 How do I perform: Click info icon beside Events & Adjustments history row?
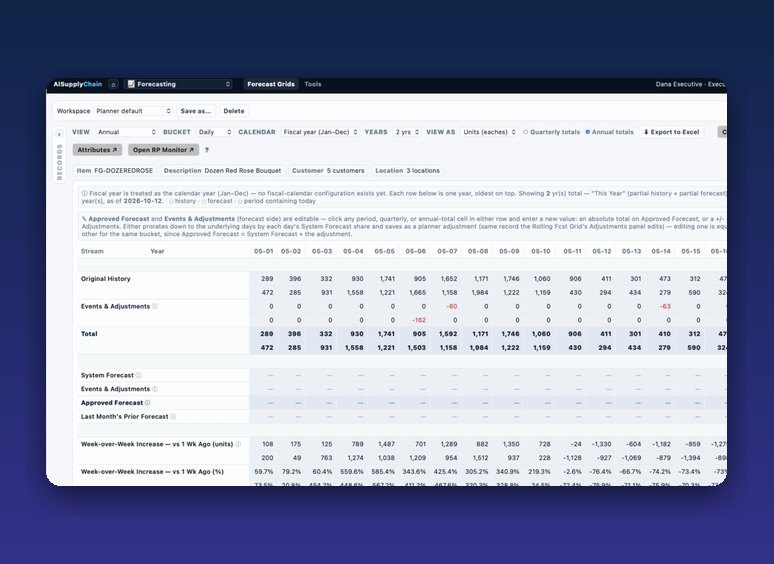(155, 306)
